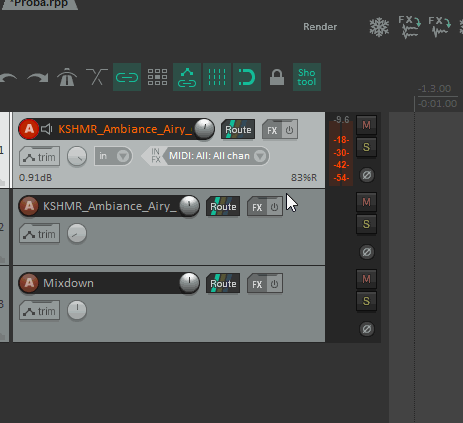Solo track 2 with S button
This screenshot has width=463, height=423.
[x=366, y=224]
